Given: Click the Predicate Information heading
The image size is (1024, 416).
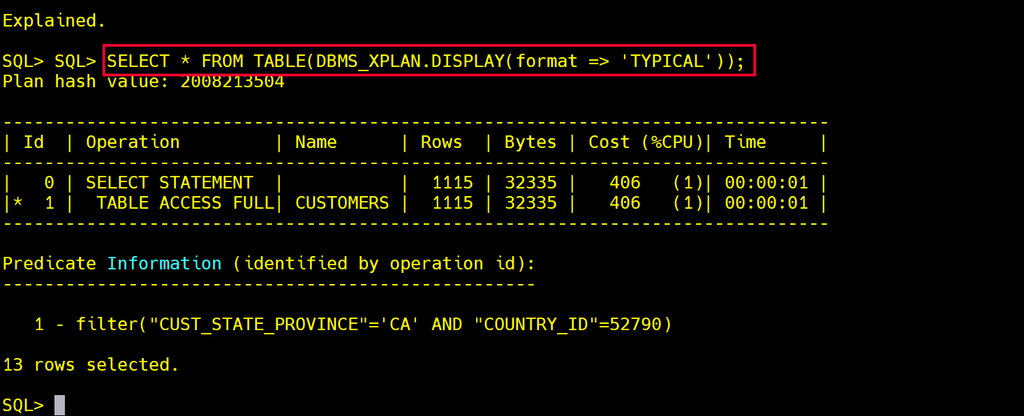Looking at the screenshot, I should (268, 264).
